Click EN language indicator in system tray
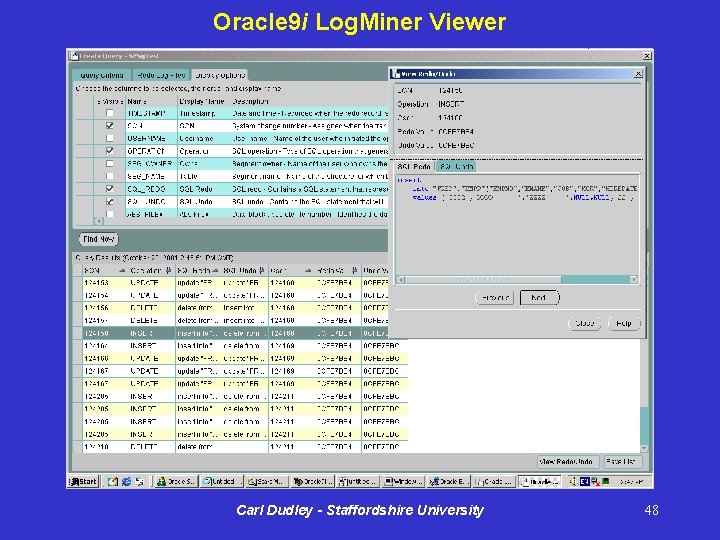Screen dimensions: 720x540 [x=584, y=481]
